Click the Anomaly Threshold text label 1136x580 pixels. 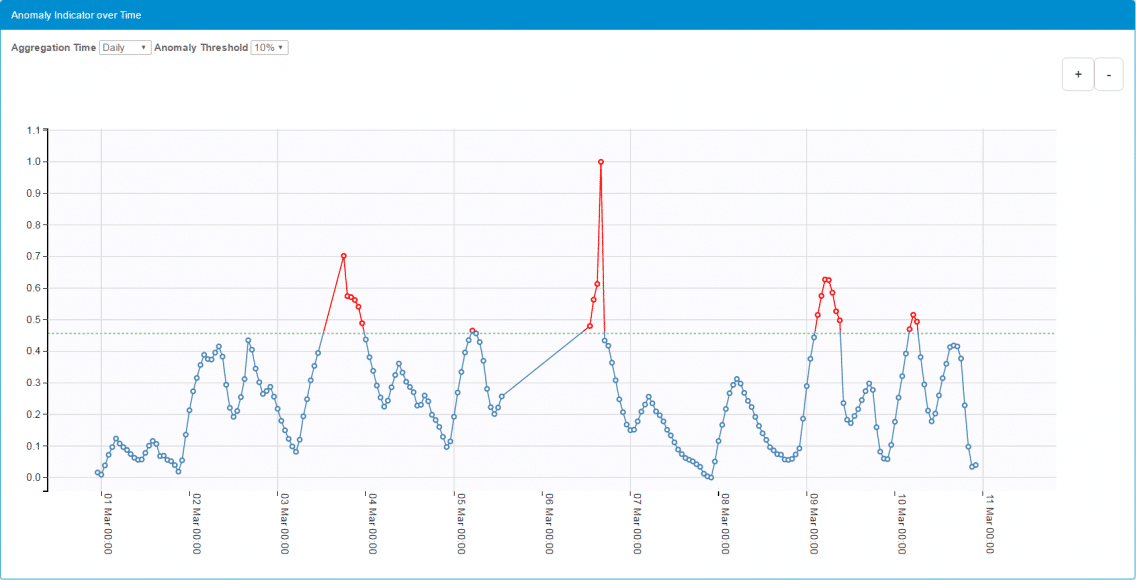199,47
